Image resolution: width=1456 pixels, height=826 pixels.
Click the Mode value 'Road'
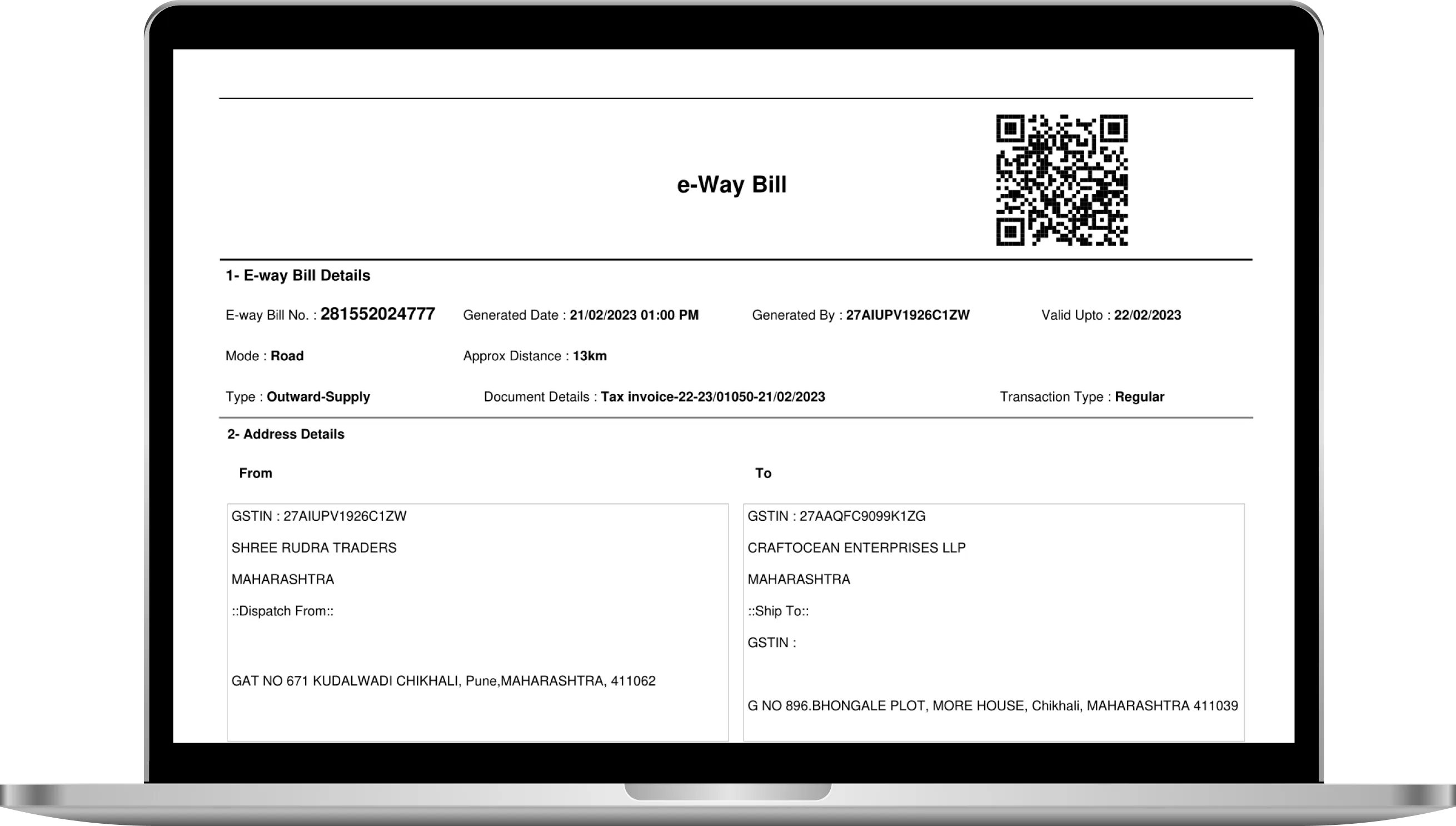(287, 356)
